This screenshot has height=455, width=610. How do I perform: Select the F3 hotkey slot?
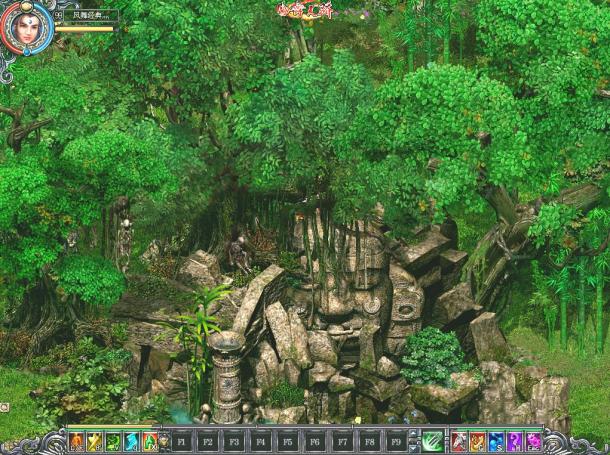[234, 442]
